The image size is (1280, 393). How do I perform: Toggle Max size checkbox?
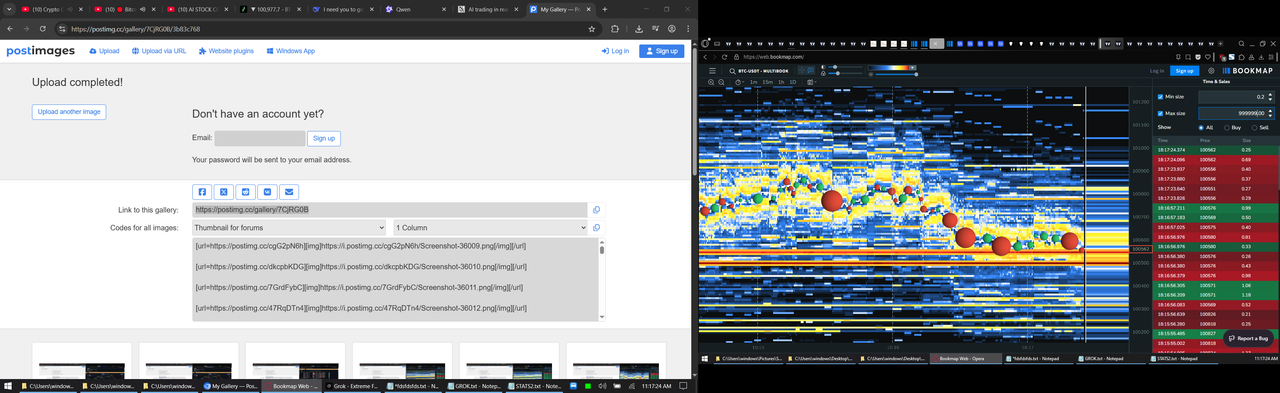[x=1160, y=113]
